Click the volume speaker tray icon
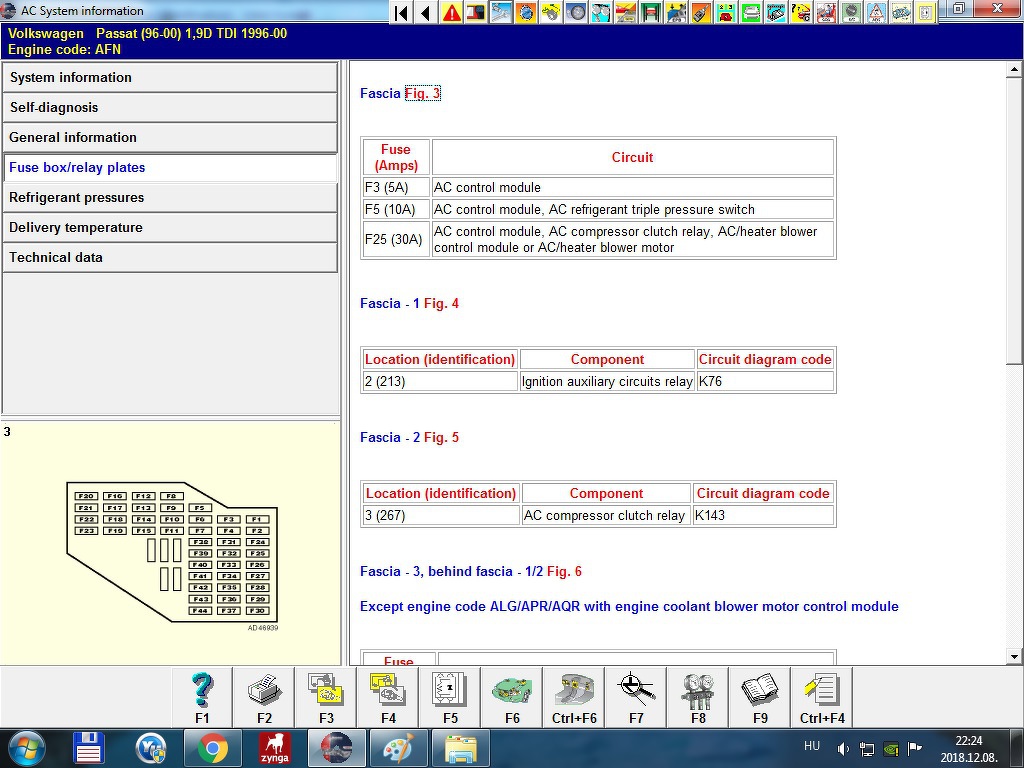The height and width of the screenshot is (768, 1024). point(843,748)
